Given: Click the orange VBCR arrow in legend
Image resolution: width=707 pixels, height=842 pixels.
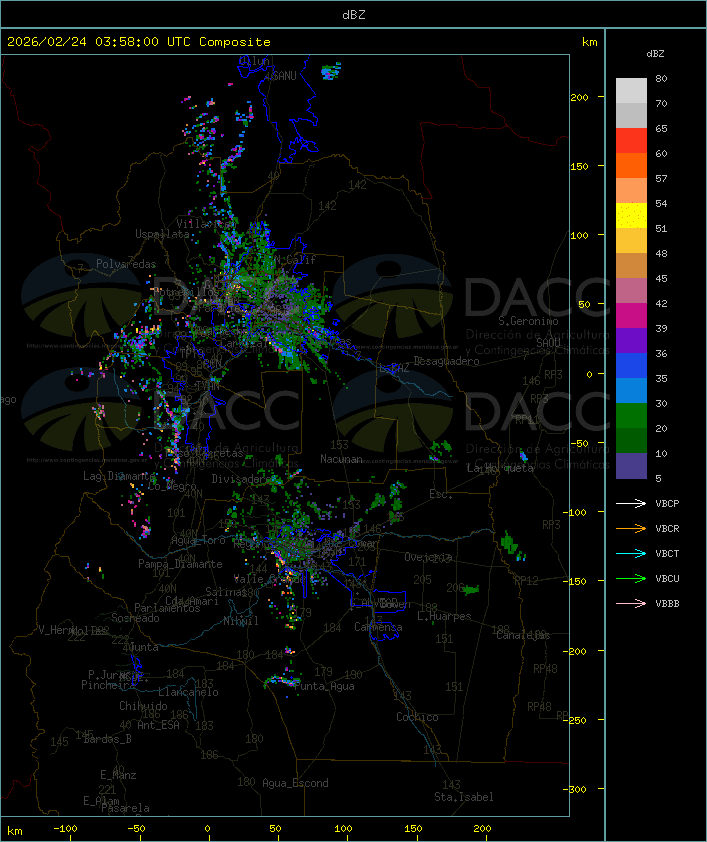Looking at the screenshot, I should coord(631,528).
